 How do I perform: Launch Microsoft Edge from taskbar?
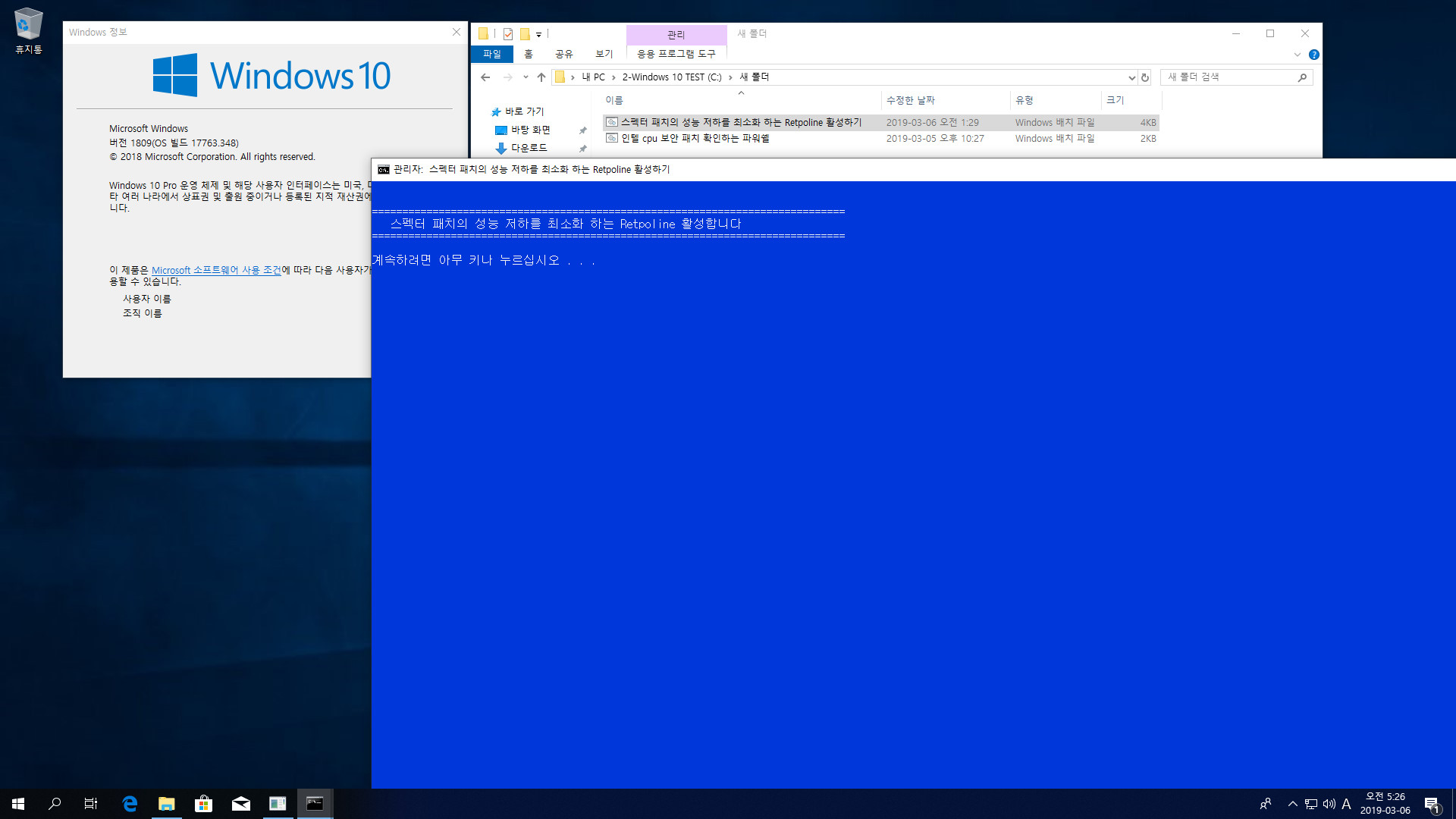[x=130, y=804]
